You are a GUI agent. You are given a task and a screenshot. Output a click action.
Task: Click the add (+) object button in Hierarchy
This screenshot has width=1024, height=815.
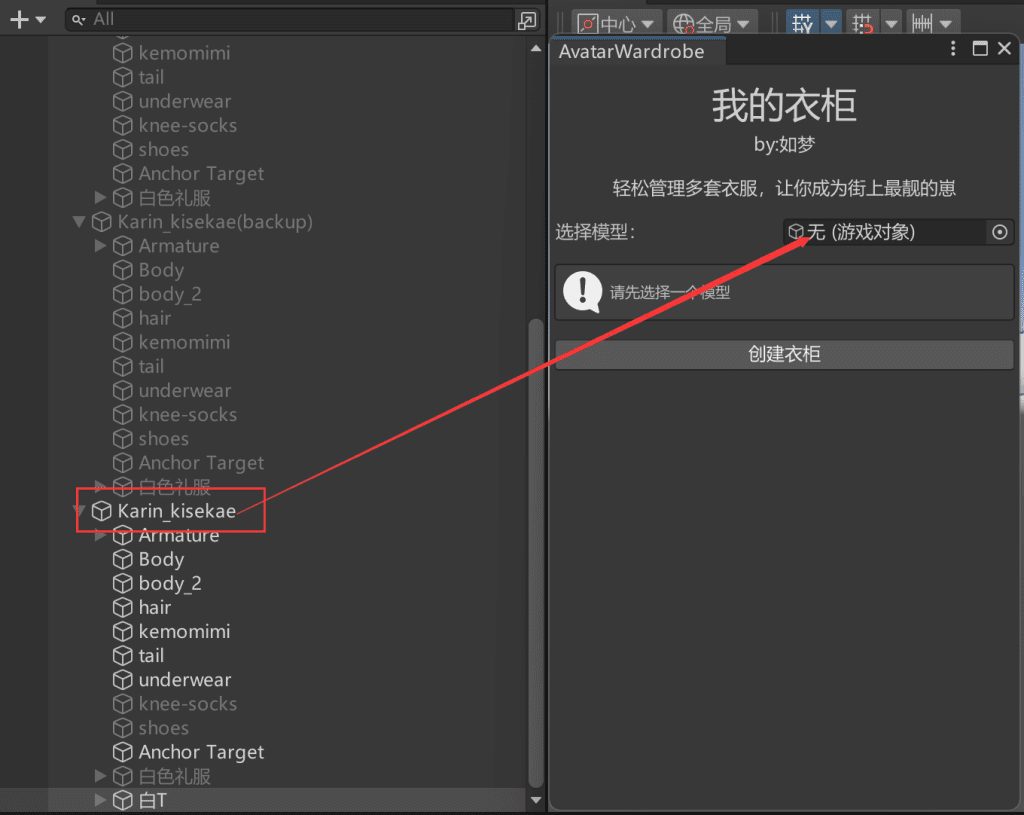[x=18, y=19]
